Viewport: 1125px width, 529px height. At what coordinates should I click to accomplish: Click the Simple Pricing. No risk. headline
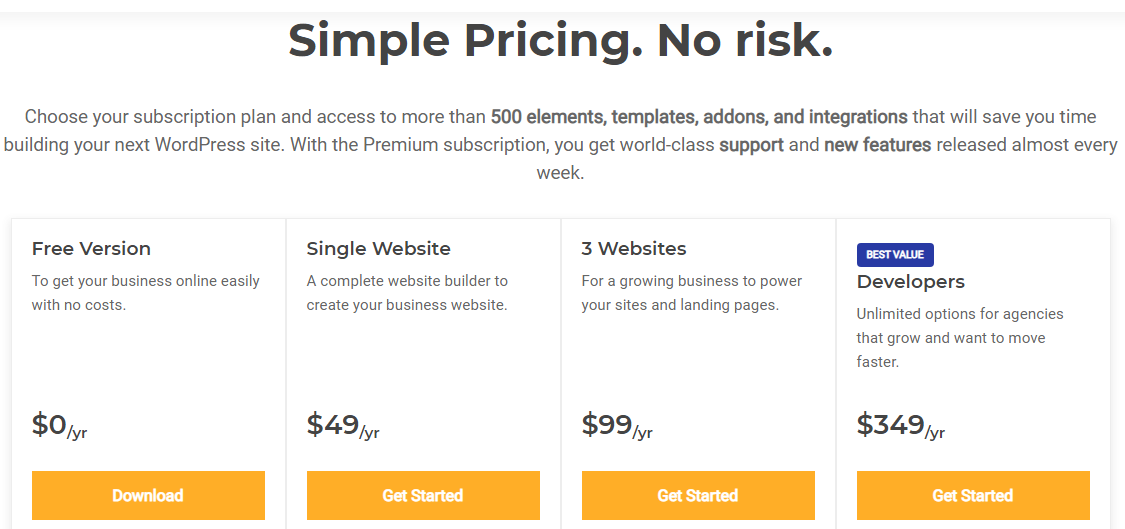(x=561, y=42)
